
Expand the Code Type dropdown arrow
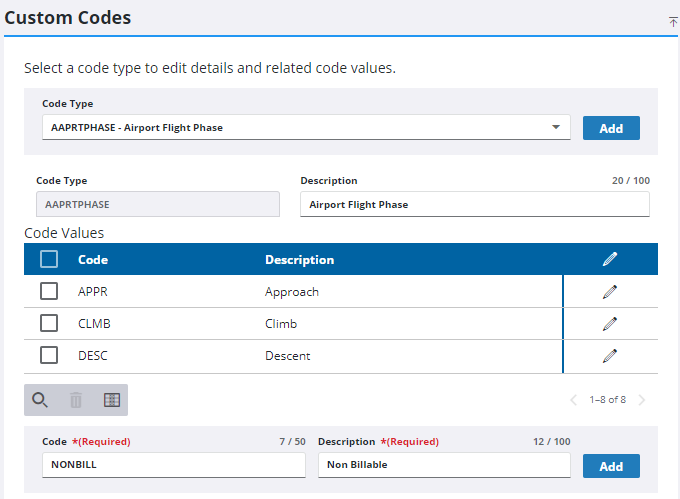click(x=556, y=128)
